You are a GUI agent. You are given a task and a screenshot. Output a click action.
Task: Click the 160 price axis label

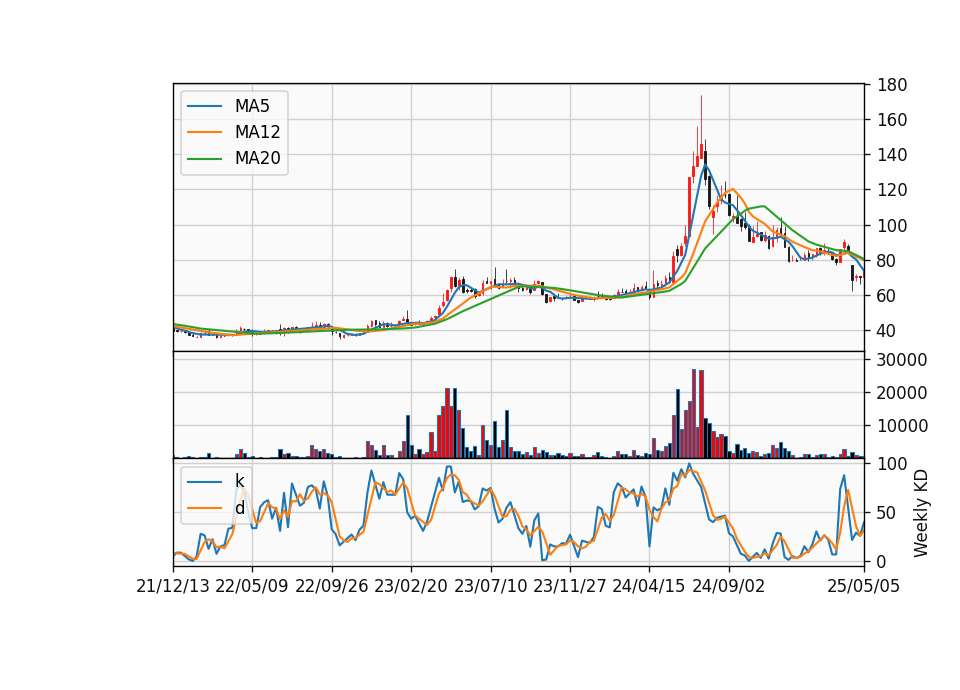pos(891,120)
